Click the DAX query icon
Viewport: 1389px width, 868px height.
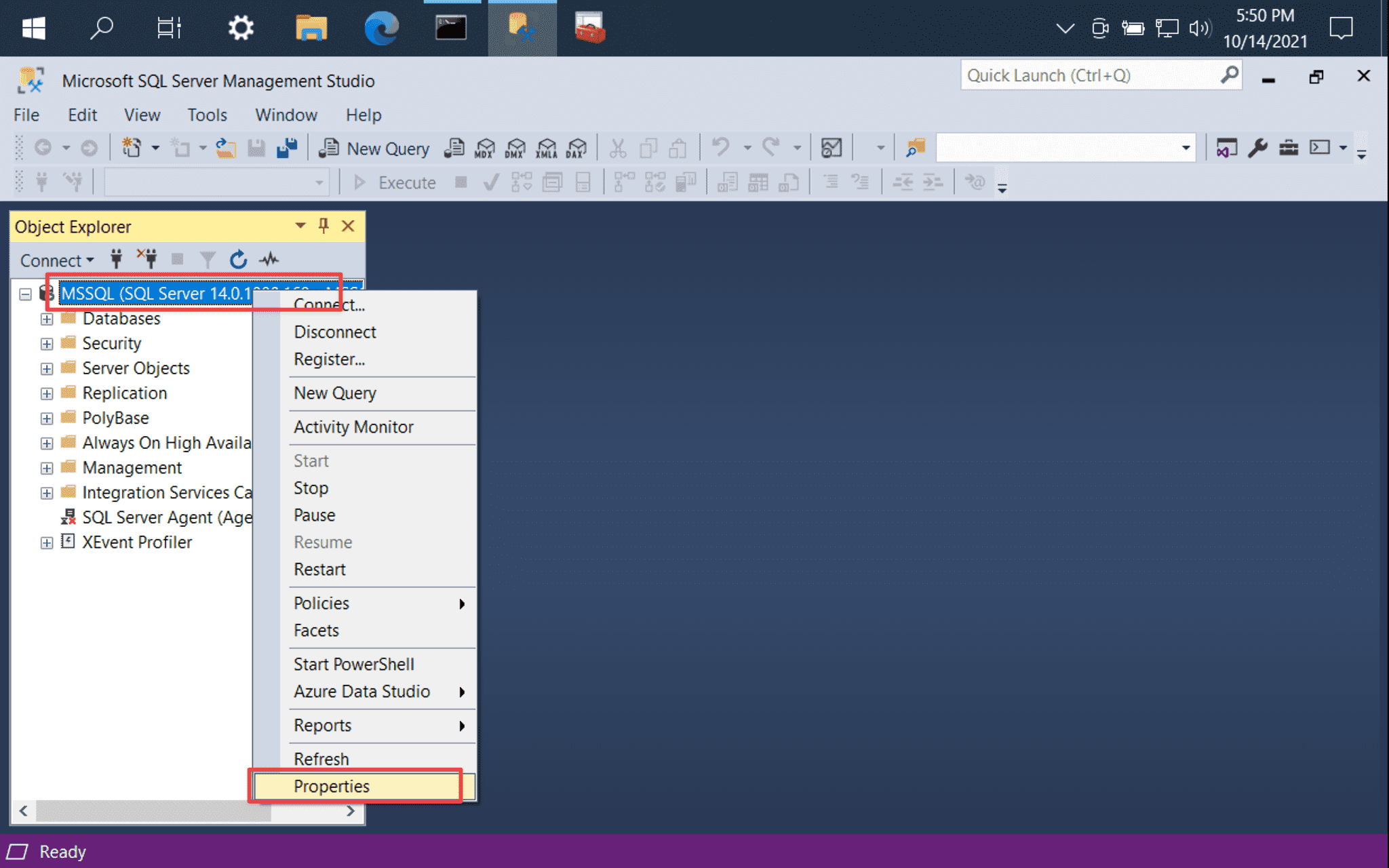tap(576, 148)
